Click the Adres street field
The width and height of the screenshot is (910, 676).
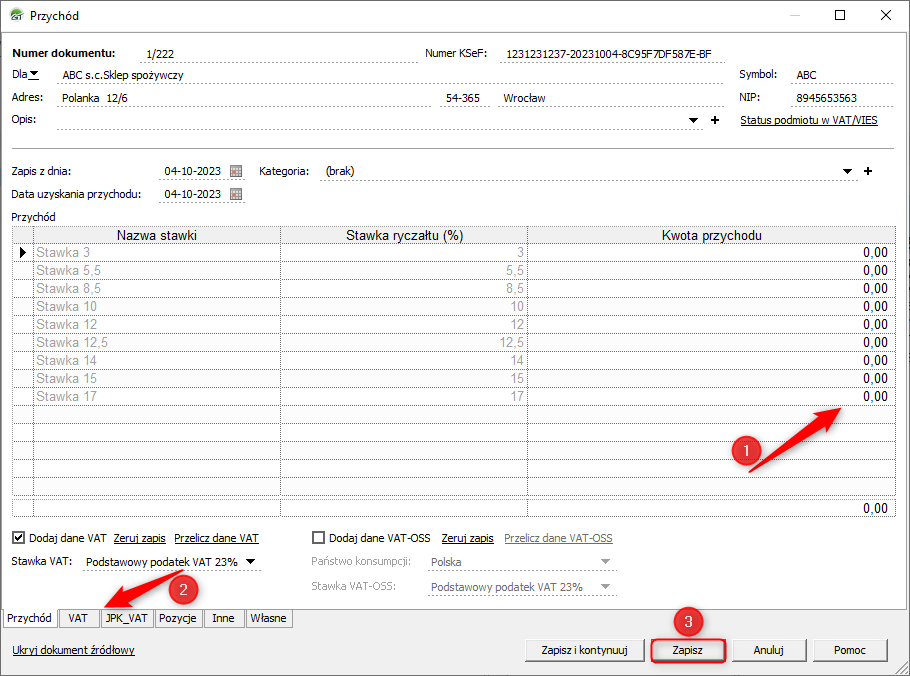coord(244,98)
